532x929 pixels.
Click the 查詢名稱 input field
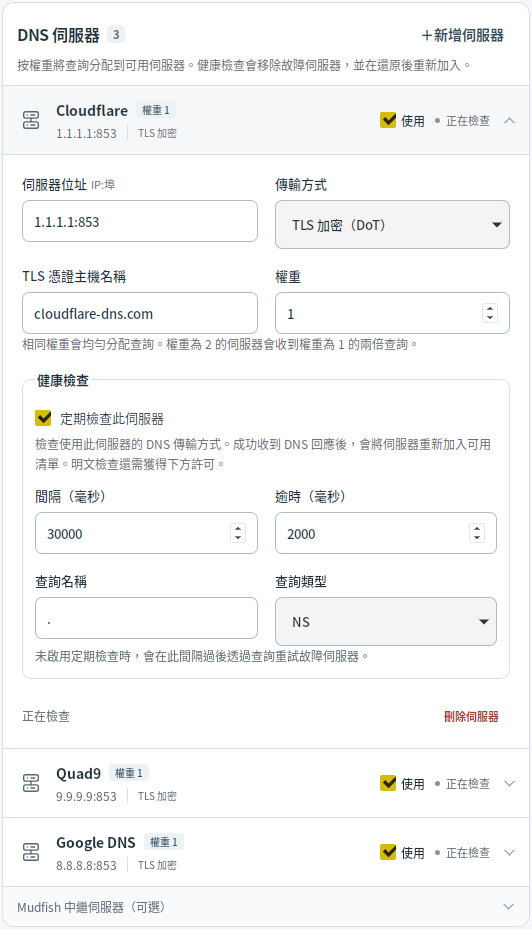coord(146,618)
